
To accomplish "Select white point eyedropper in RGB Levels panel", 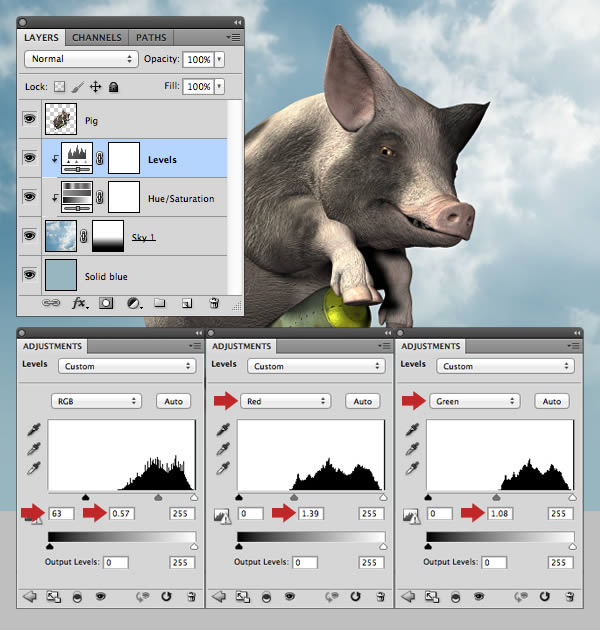I will click(34, 468).
